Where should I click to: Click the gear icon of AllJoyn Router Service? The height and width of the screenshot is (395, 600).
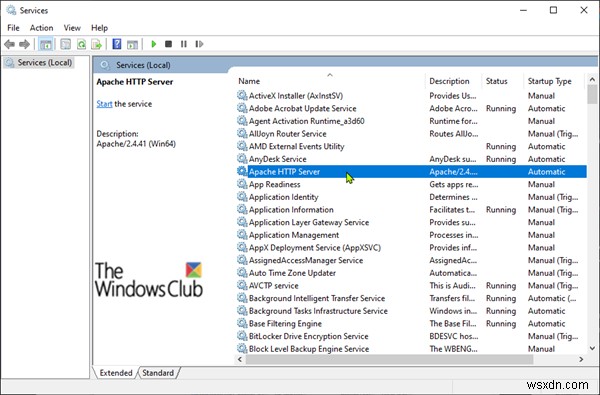click(x=242, y=133)
